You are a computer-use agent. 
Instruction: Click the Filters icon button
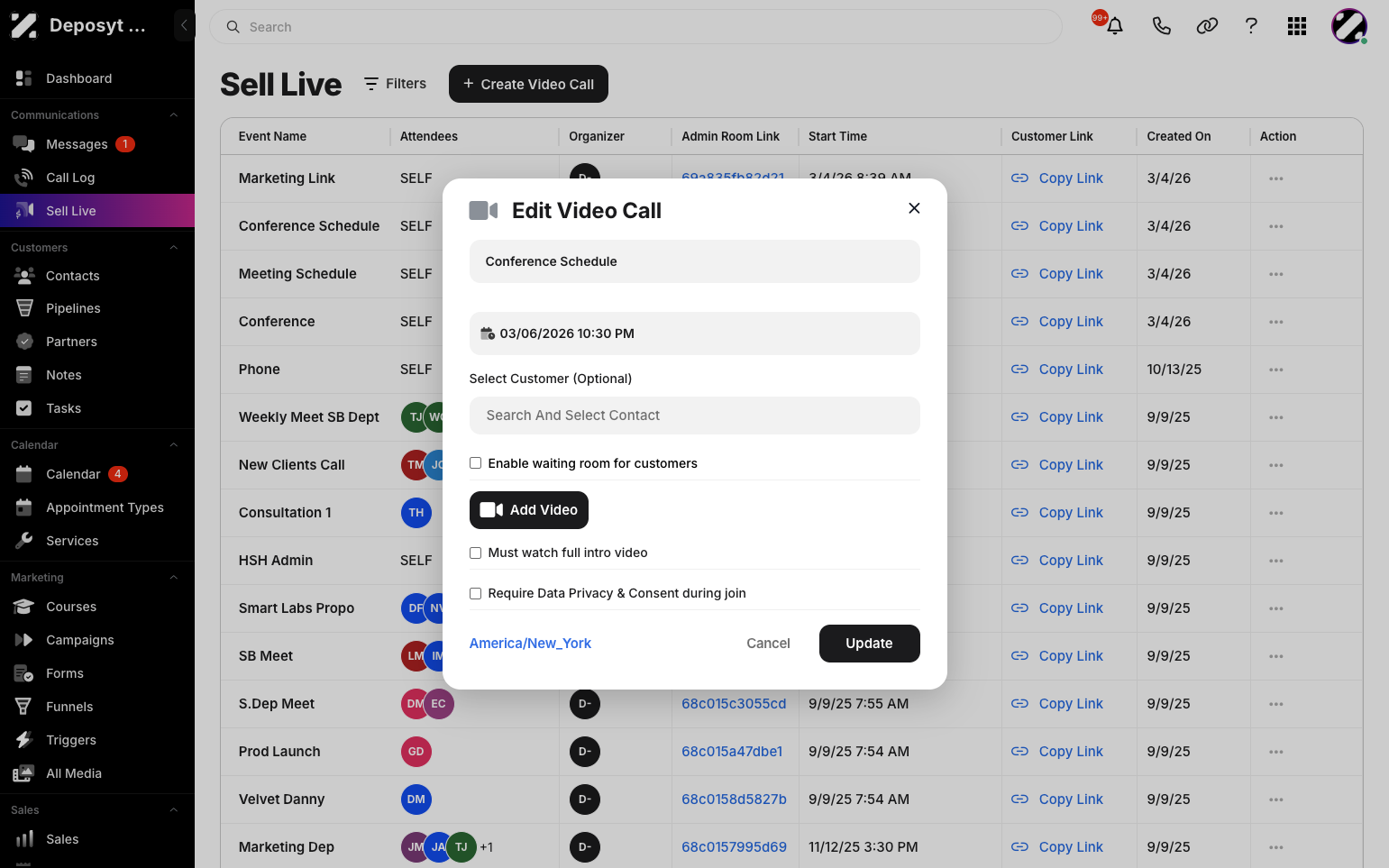(395, 84)
